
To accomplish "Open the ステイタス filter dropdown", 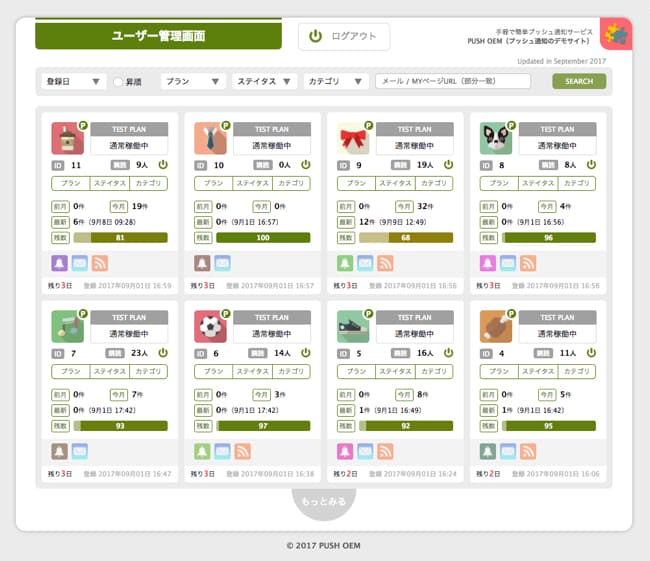I will point(264,81).
